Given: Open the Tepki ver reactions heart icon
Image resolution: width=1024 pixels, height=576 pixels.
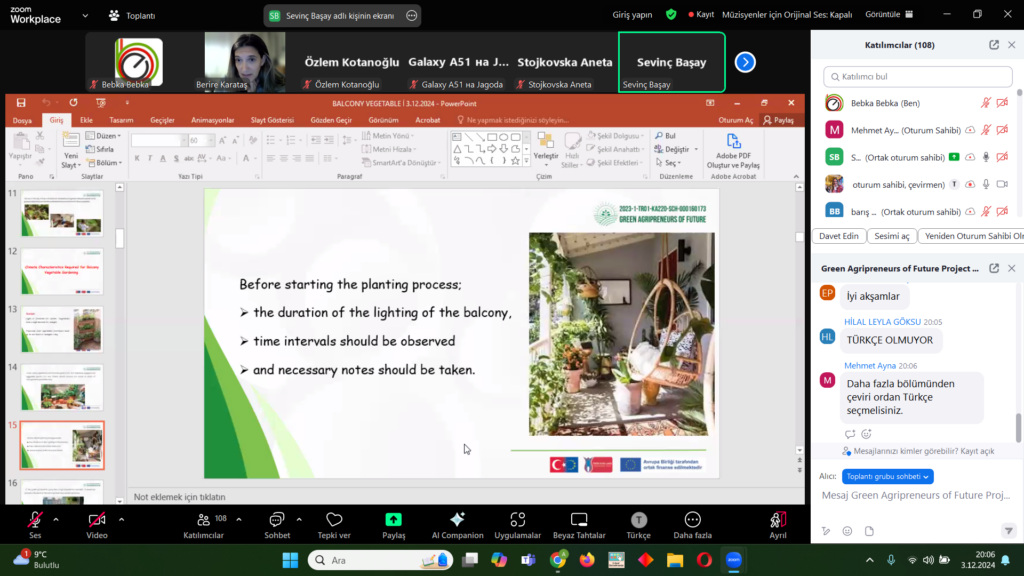Looking at the screenshot, I should pyautogui.click(x=334, y=519).
